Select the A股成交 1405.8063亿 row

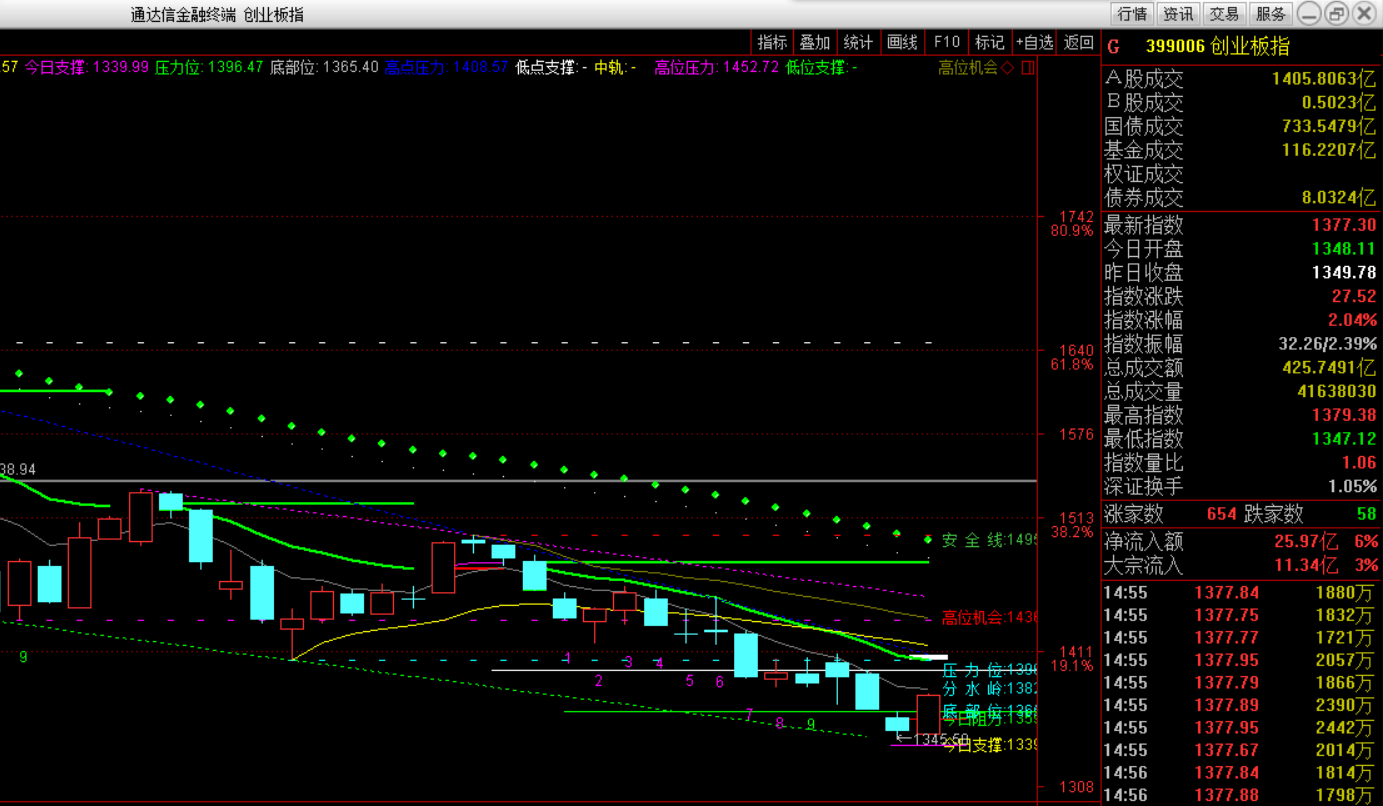click(x=1240, y=79)
